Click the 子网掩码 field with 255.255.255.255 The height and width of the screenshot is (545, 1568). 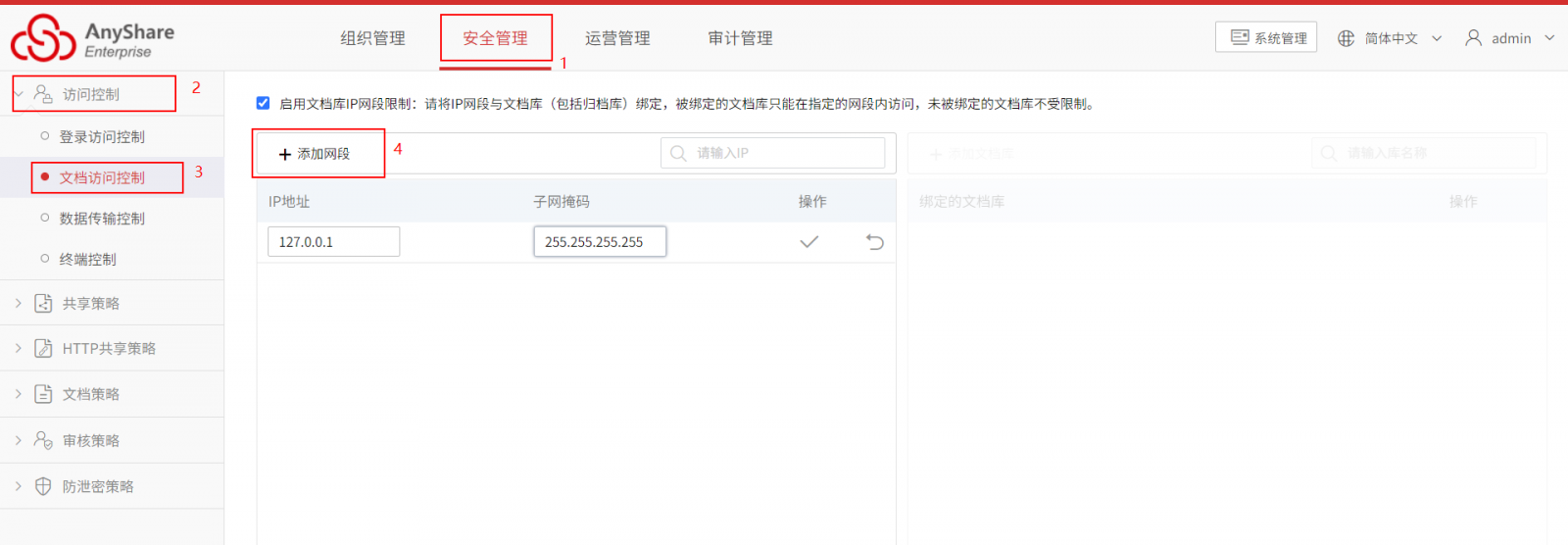[x=600, y=241]
